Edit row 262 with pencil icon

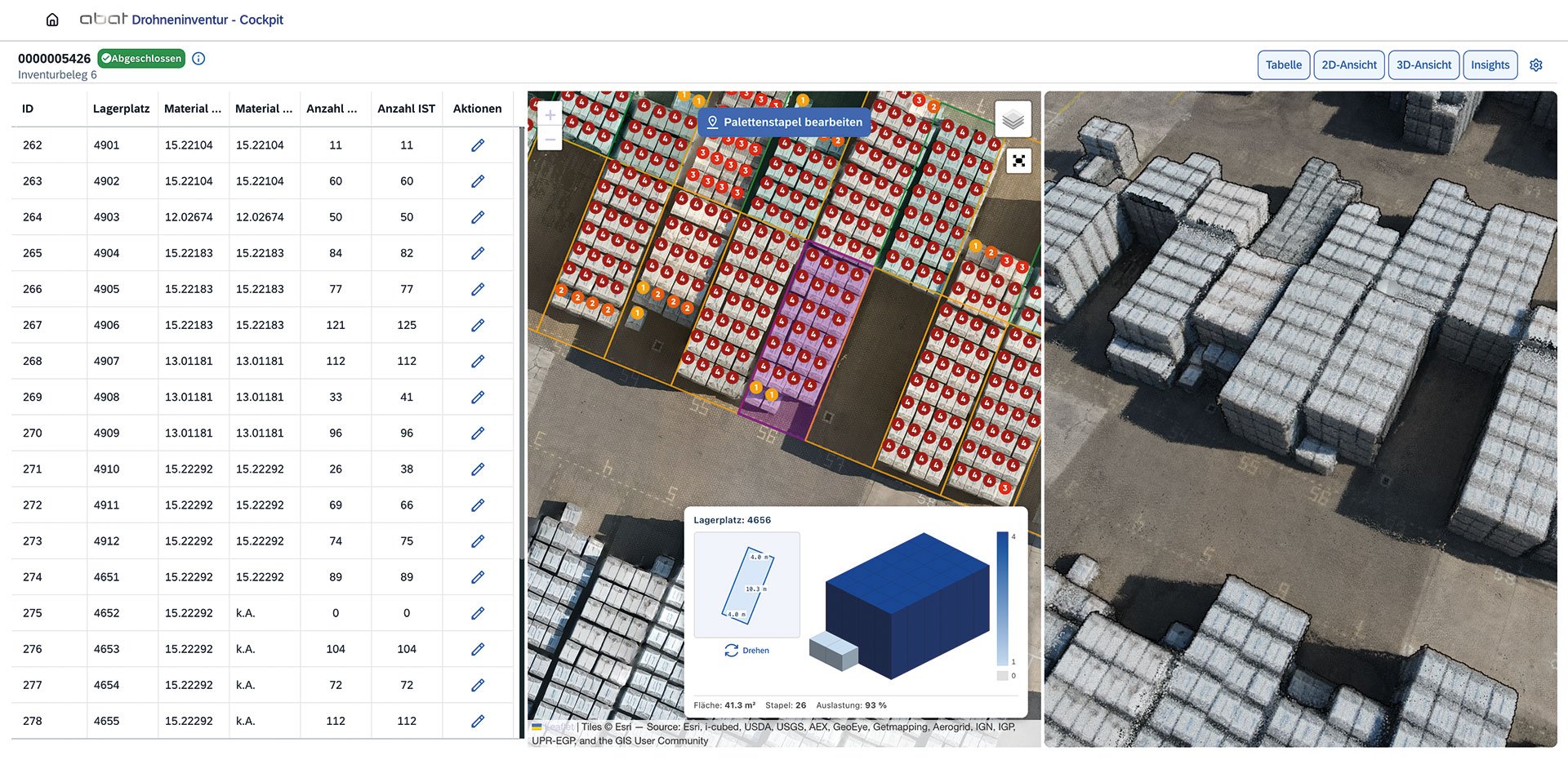(x=478, y=145)
